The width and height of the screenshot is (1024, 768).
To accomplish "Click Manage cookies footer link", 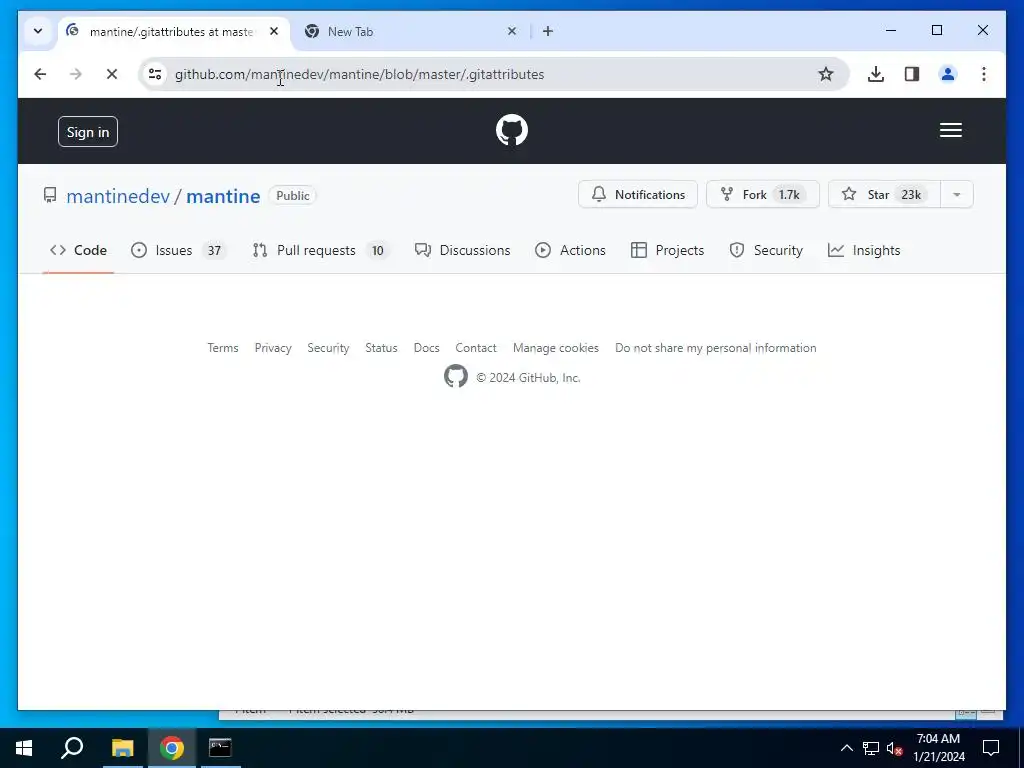I will [556, 348].
